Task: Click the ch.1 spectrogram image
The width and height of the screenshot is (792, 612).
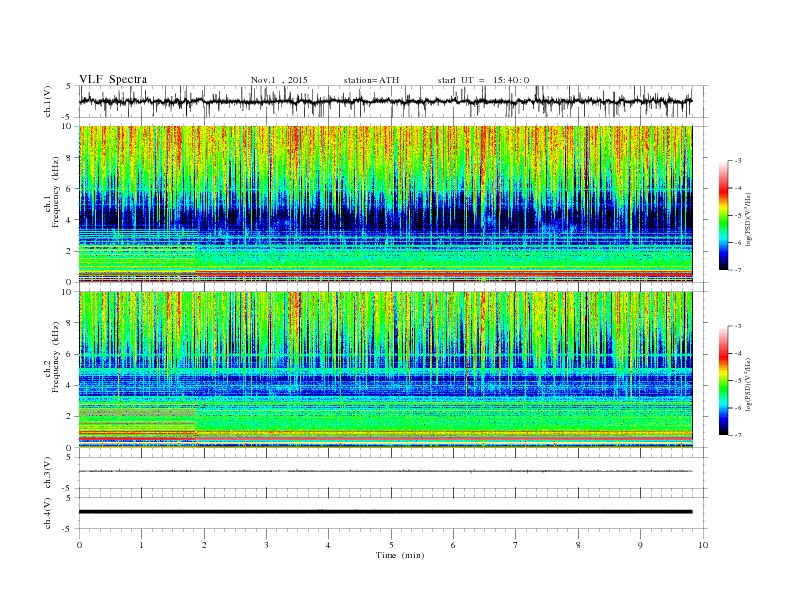Action: pyautogui.click(x=385, y=204)
